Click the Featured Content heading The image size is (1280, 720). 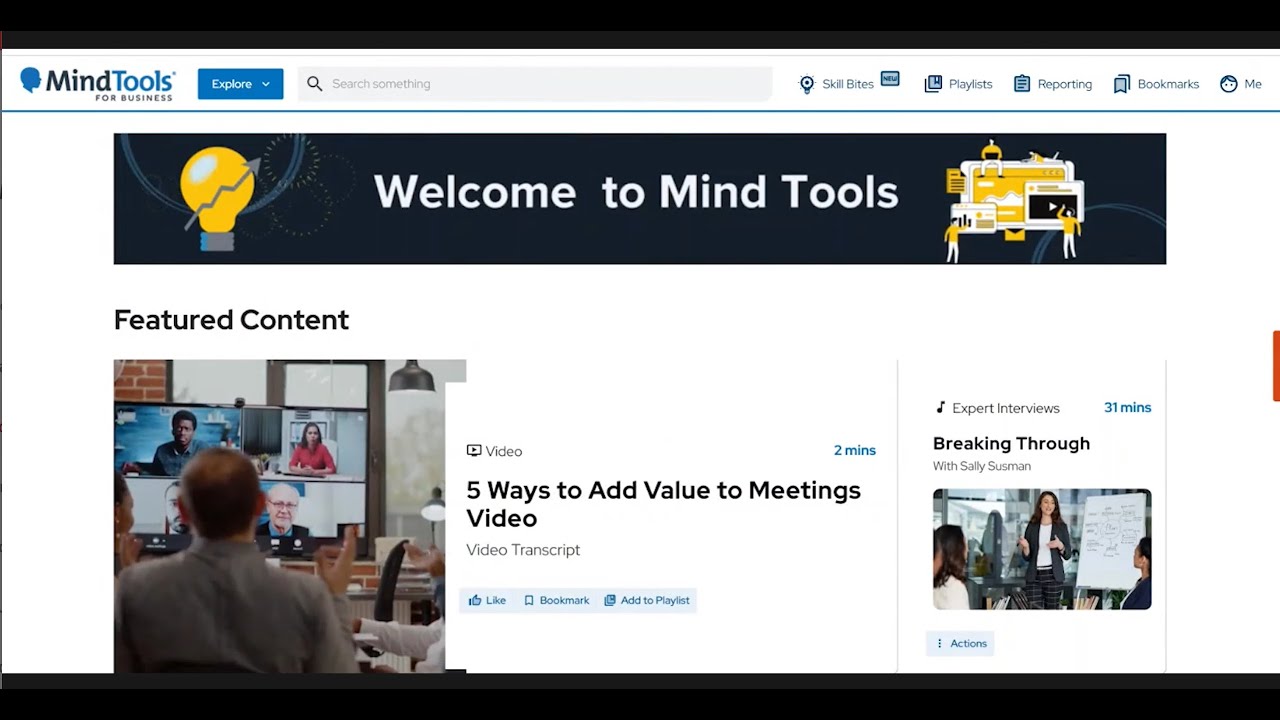(231, 320)
